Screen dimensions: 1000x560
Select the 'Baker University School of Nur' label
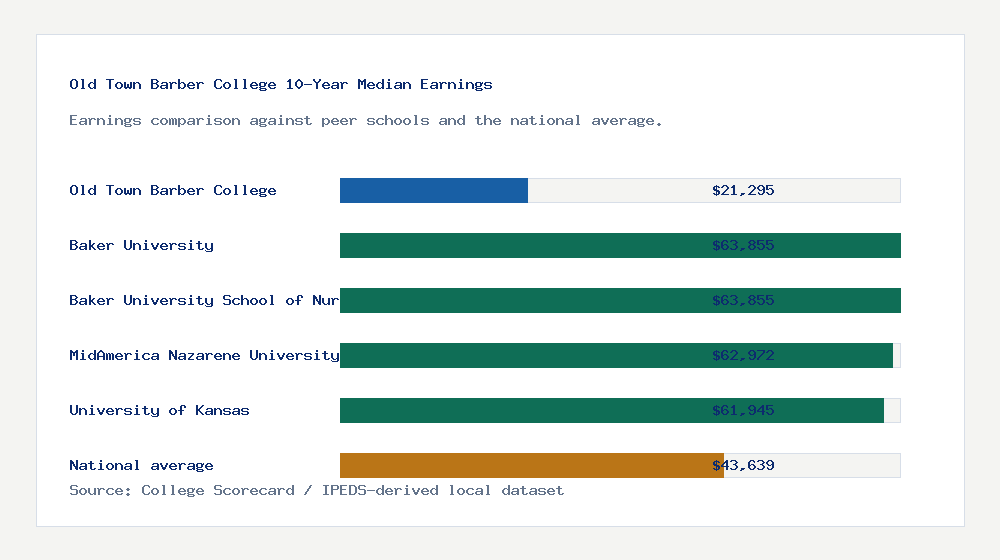click(204, 300)
